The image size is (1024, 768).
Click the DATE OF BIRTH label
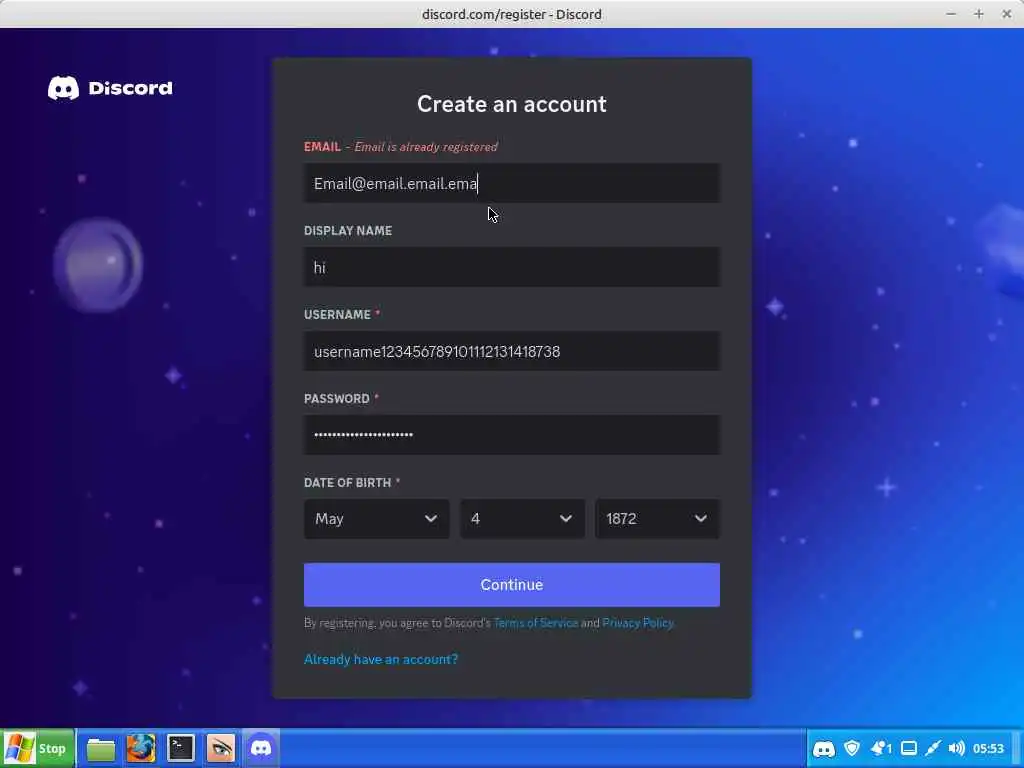347,483
